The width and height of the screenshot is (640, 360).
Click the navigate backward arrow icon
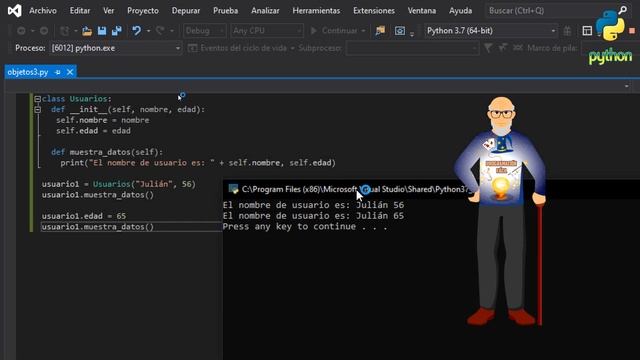pos(21,31)
